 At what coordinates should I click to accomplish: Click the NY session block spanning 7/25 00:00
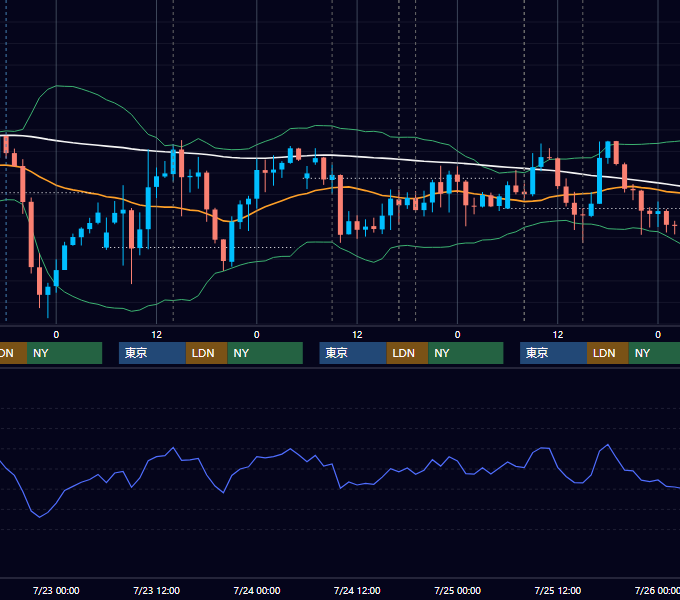(x=466, y=353)
